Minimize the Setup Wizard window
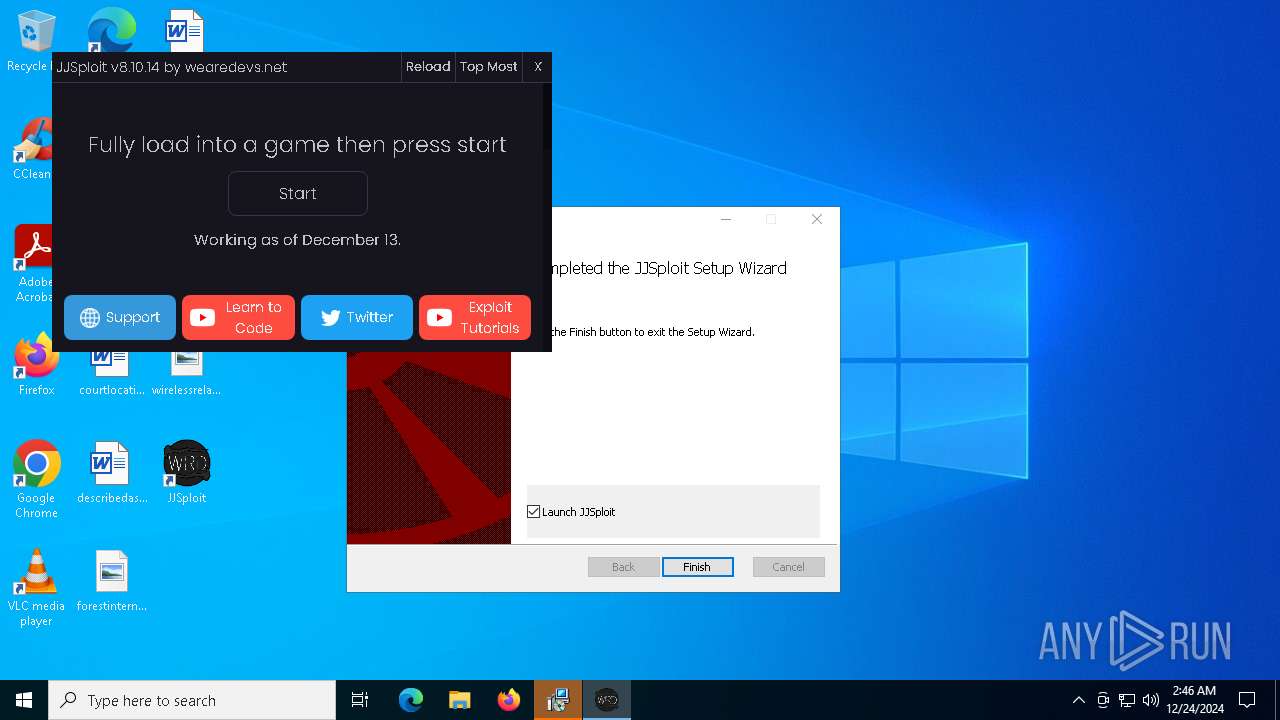1280x720 pixels. [726, 220]
